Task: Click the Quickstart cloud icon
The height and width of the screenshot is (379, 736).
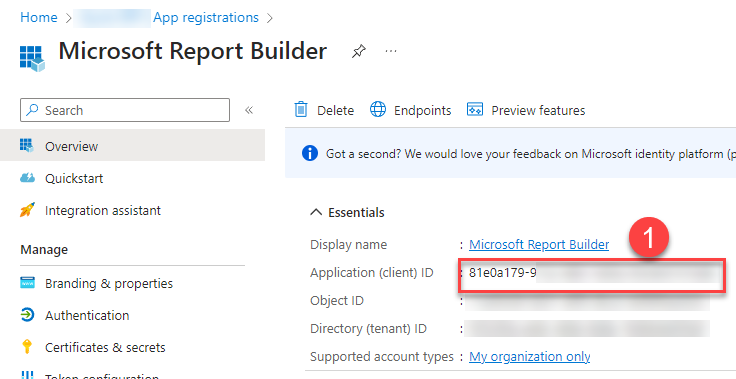Action: [x=27, y=178]
